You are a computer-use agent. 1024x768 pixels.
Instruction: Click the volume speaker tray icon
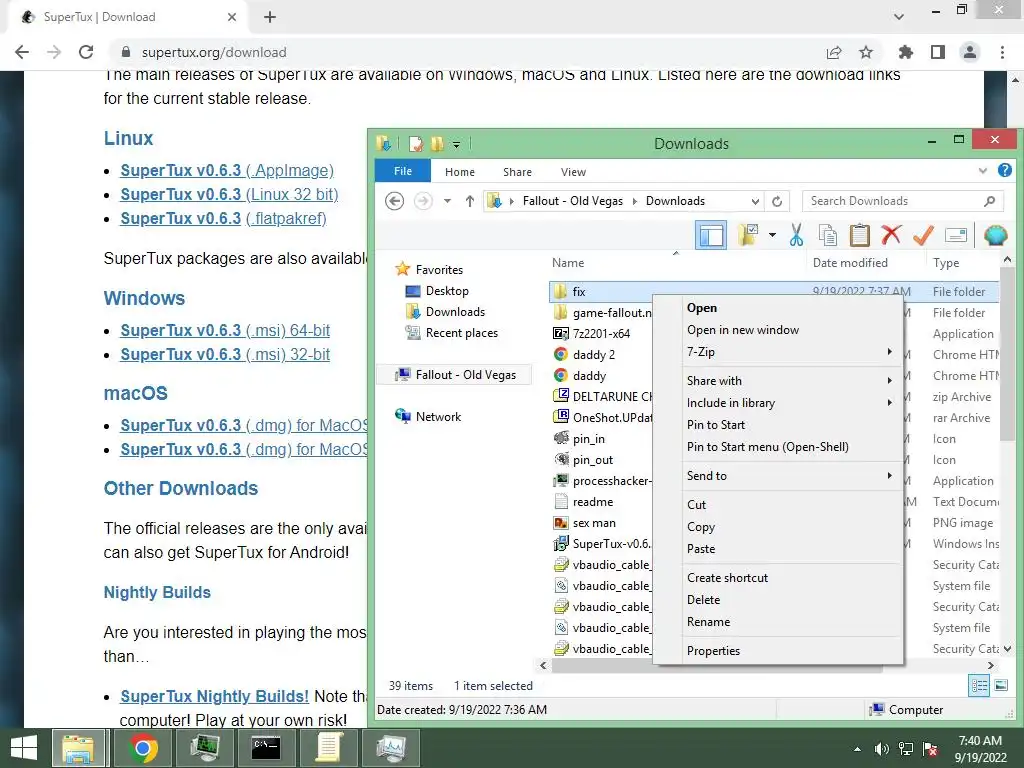point(882,749)
